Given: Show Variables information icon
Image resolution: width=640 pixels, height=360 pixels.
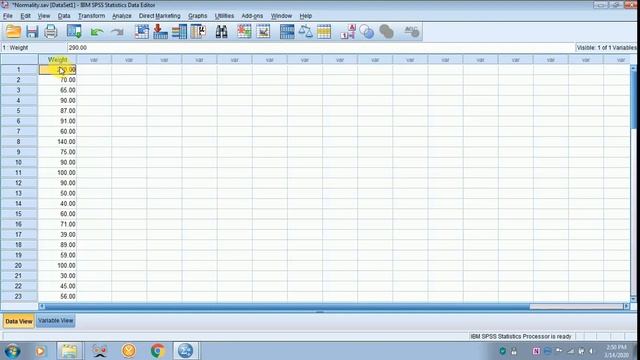Looking at the screenshot, I should point(179,32).
